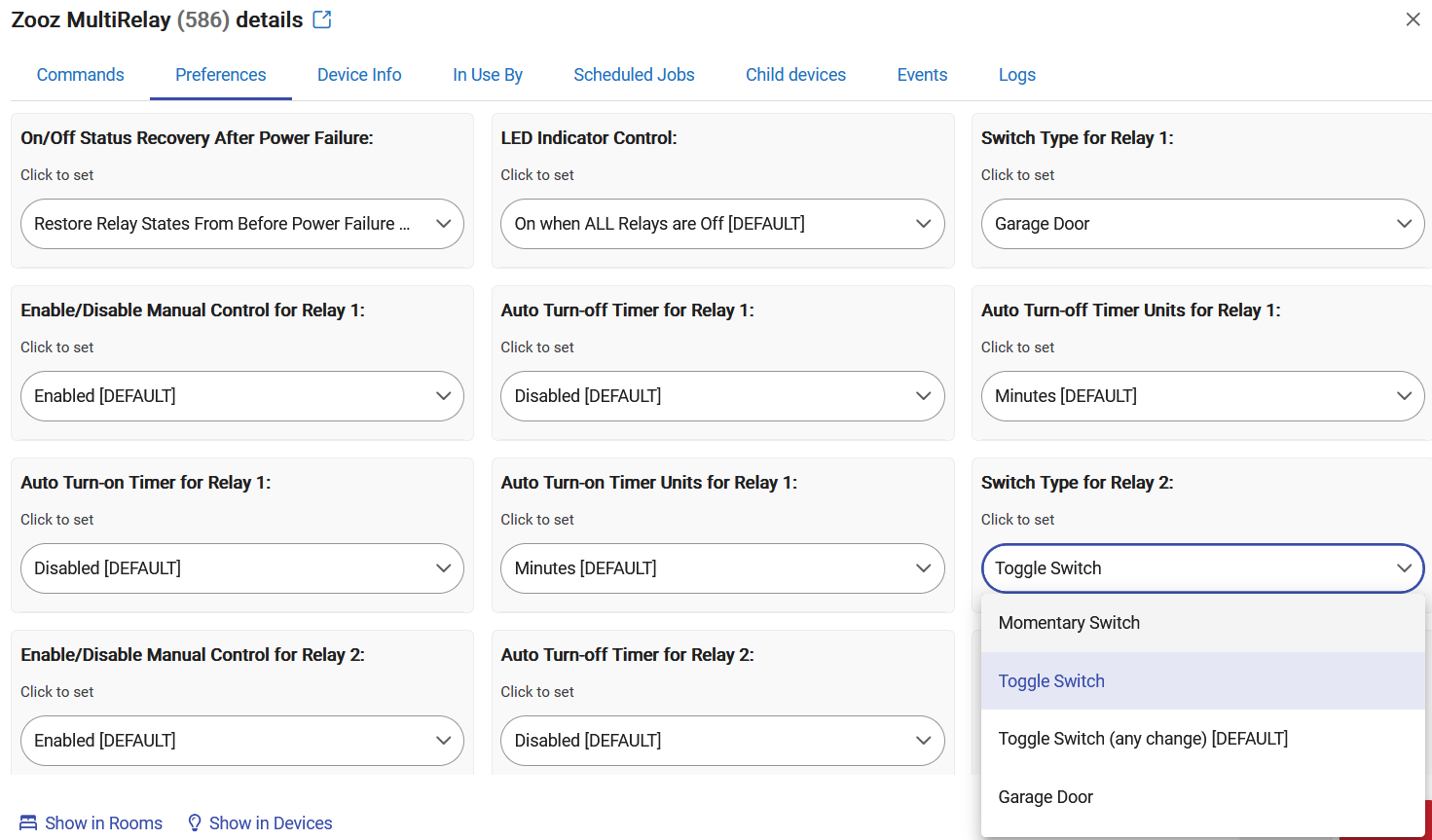Switch to the Logs tab

[x=1017, y=75]
